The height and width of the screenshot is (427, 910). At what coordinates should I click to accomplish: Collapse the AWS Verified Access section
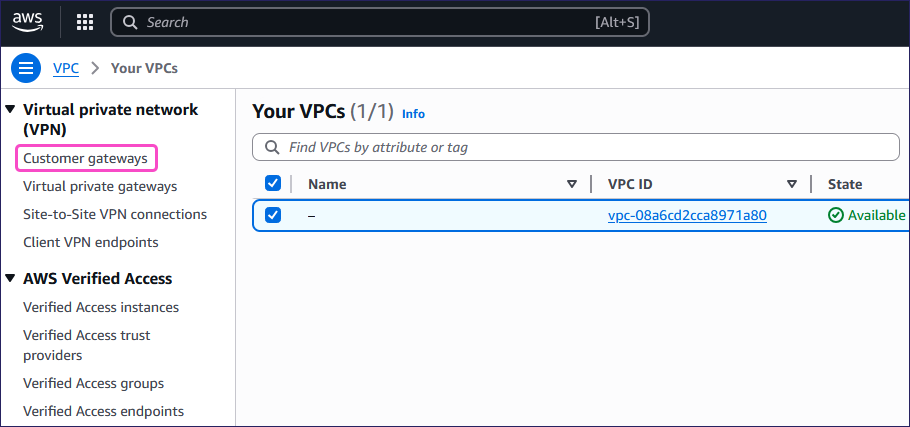(x=10, y=278)
